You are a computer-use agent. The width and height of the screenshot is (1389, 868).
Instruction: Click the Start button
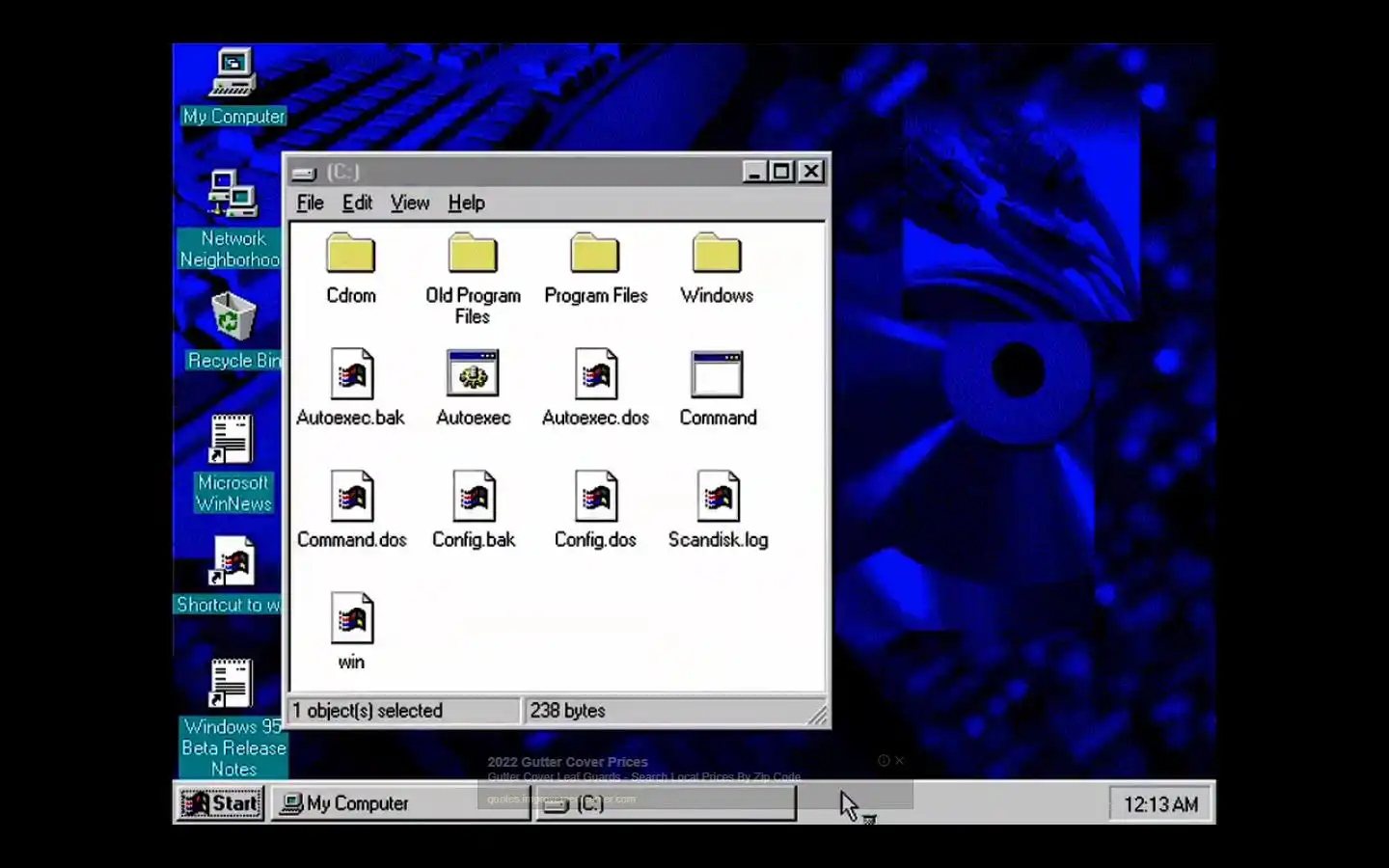click(221, 803)
